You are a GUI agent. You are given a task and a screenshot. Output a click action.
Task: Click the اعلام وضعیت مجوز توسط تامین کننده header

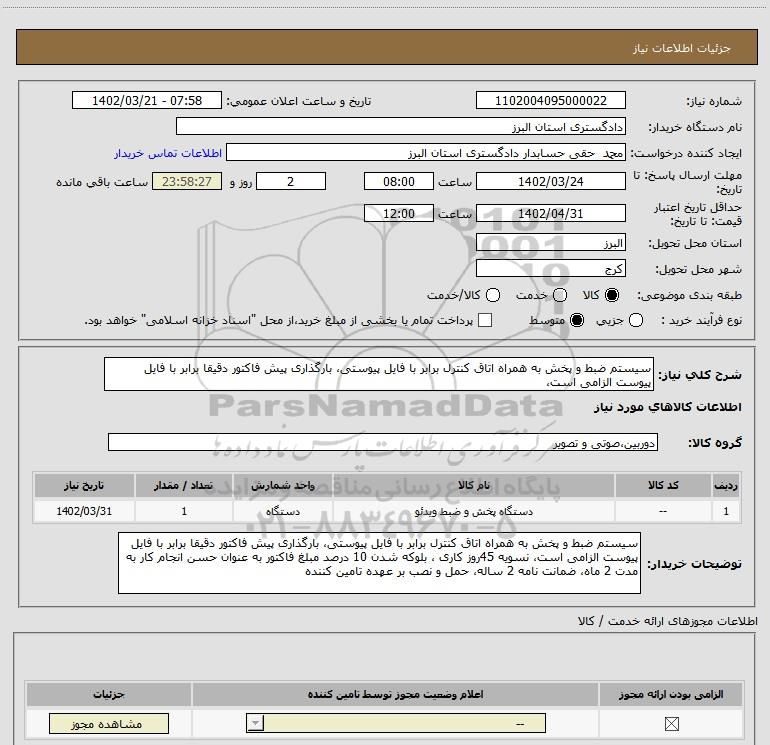click(x=395, y=694)
